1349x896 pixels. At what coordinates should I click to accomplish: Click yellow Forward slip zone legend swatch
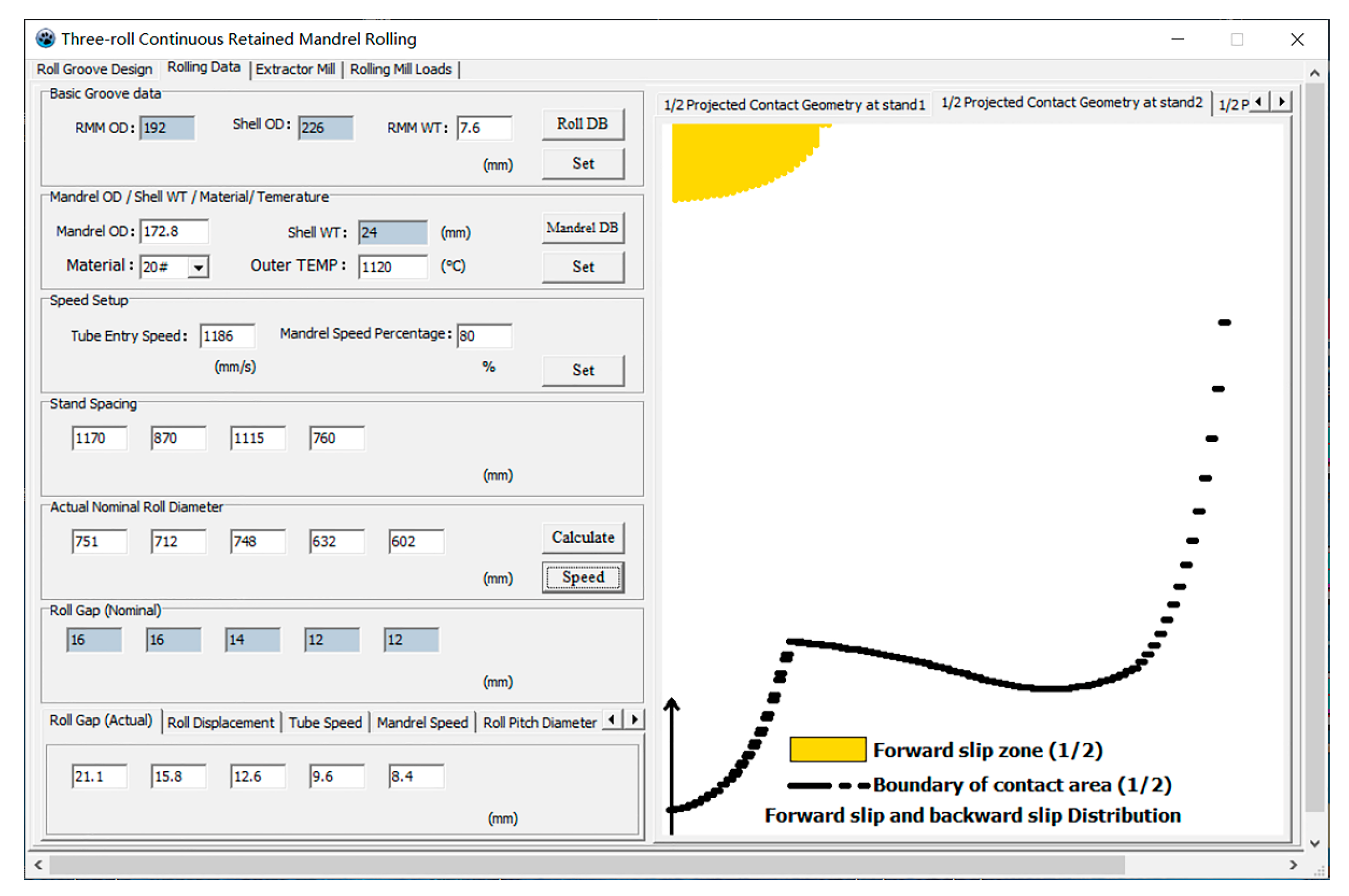(827, 749)
